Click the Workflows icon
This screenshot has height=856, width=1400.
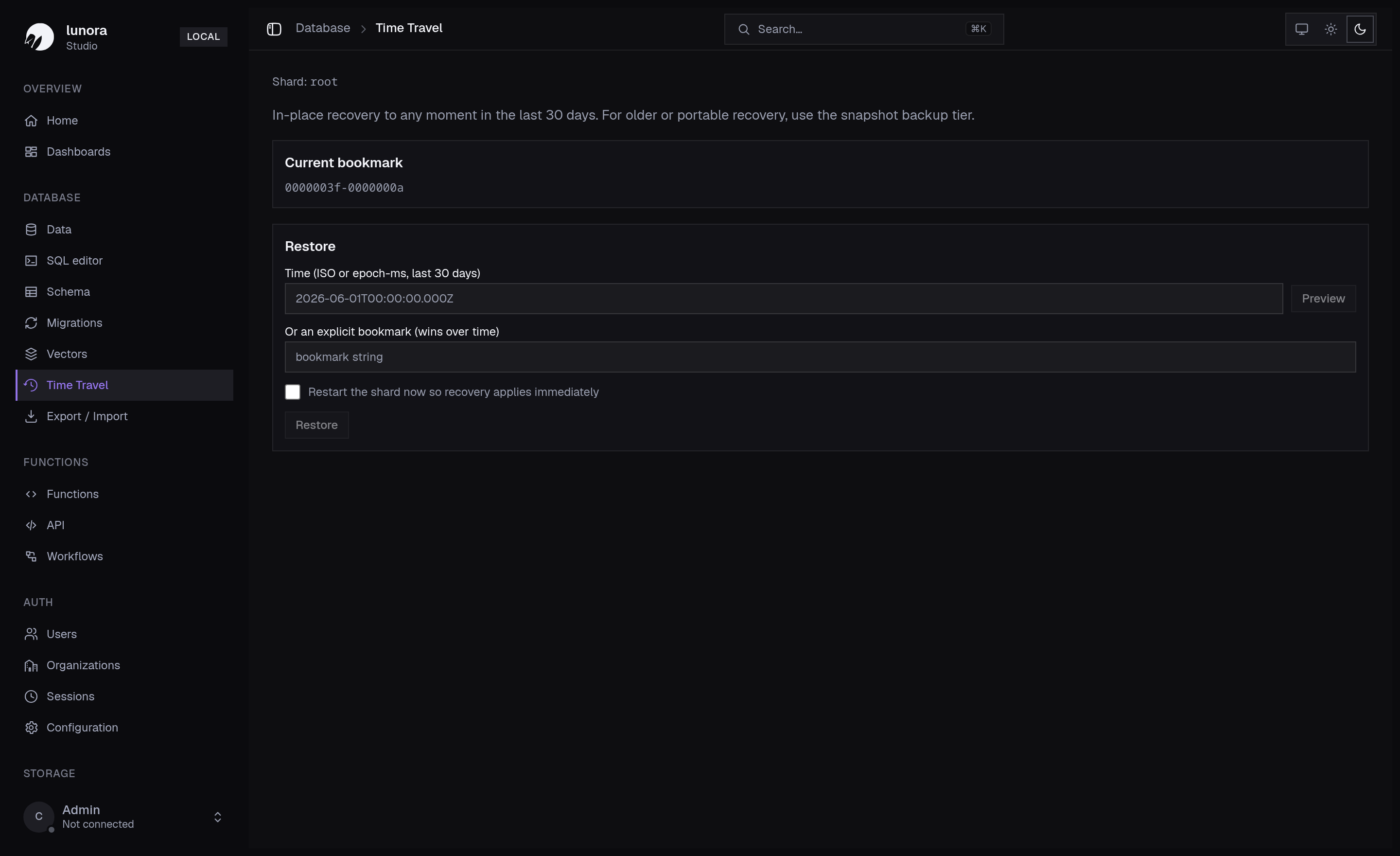(x=31, y=556)
